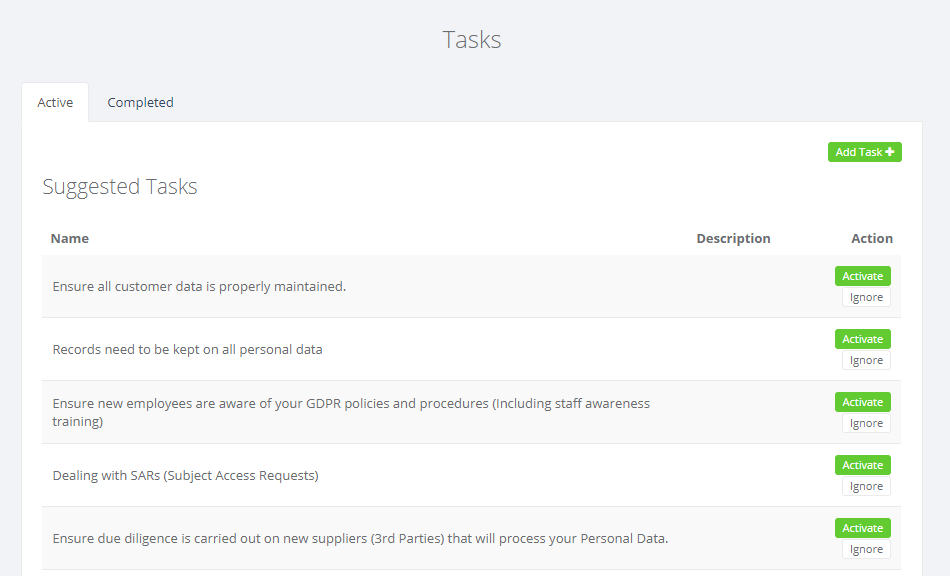This screenshot has height=576, width=950.
Task: Switch to the Completed tab
Action: tap(140, 102)
